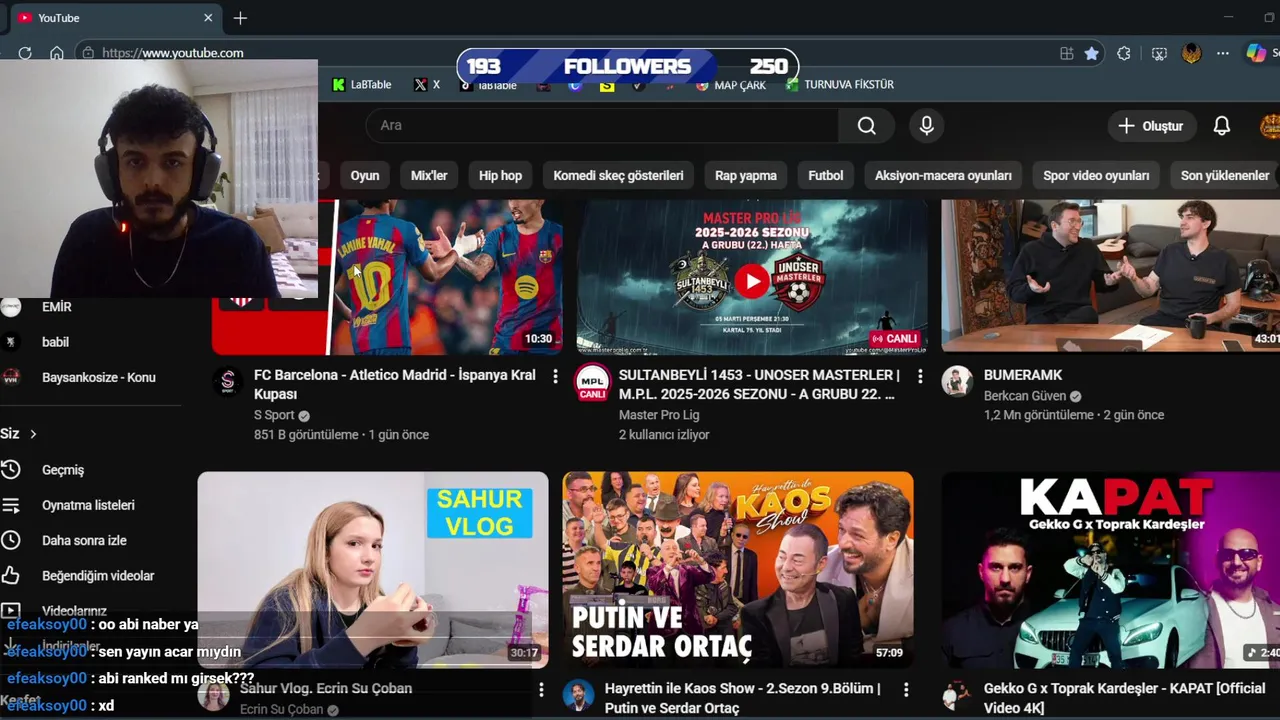Viewport: 1280px width, 720px height.
Task: Select the Hip hop filter chip
Action: [x=500, y=175]
